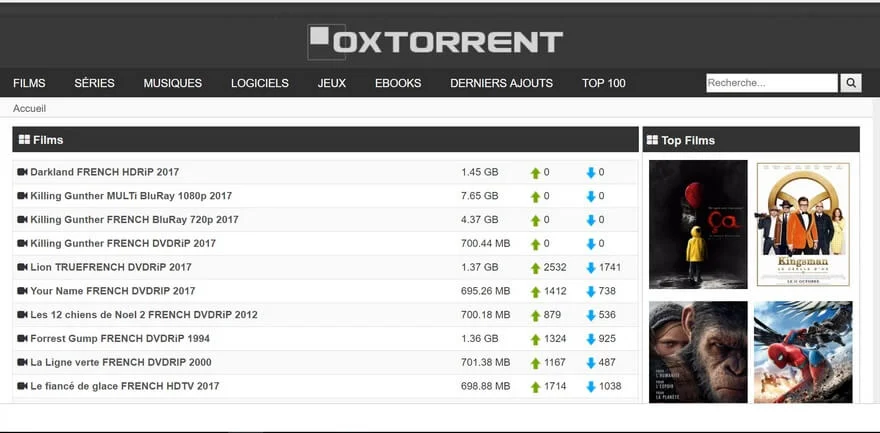Click the camera icon beside Forrest Gump
This screenshot has height=433, width=880.
point(22,339)
